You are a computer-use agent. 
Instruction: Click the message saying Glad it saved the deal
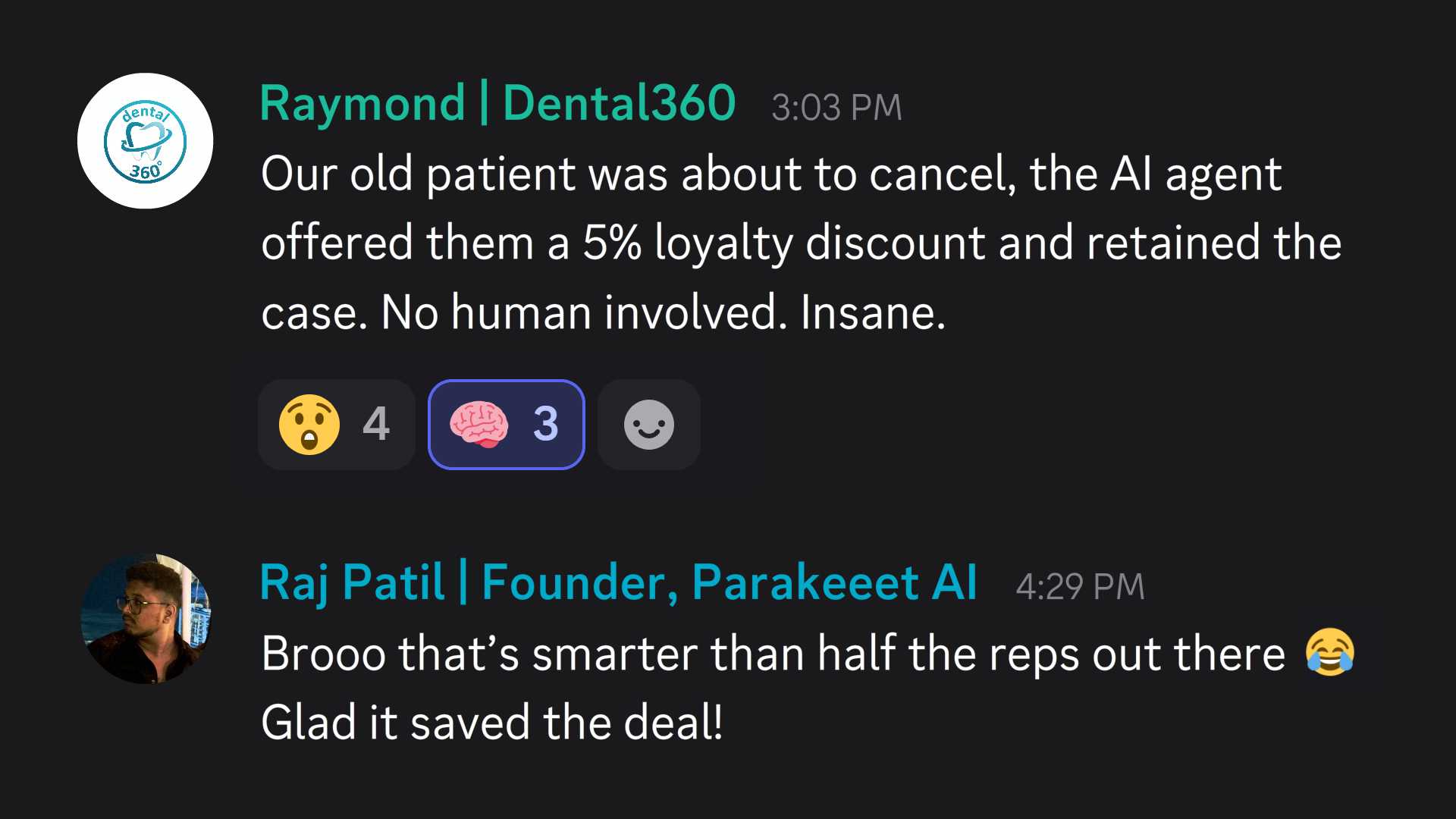click(x=491, y=722)
